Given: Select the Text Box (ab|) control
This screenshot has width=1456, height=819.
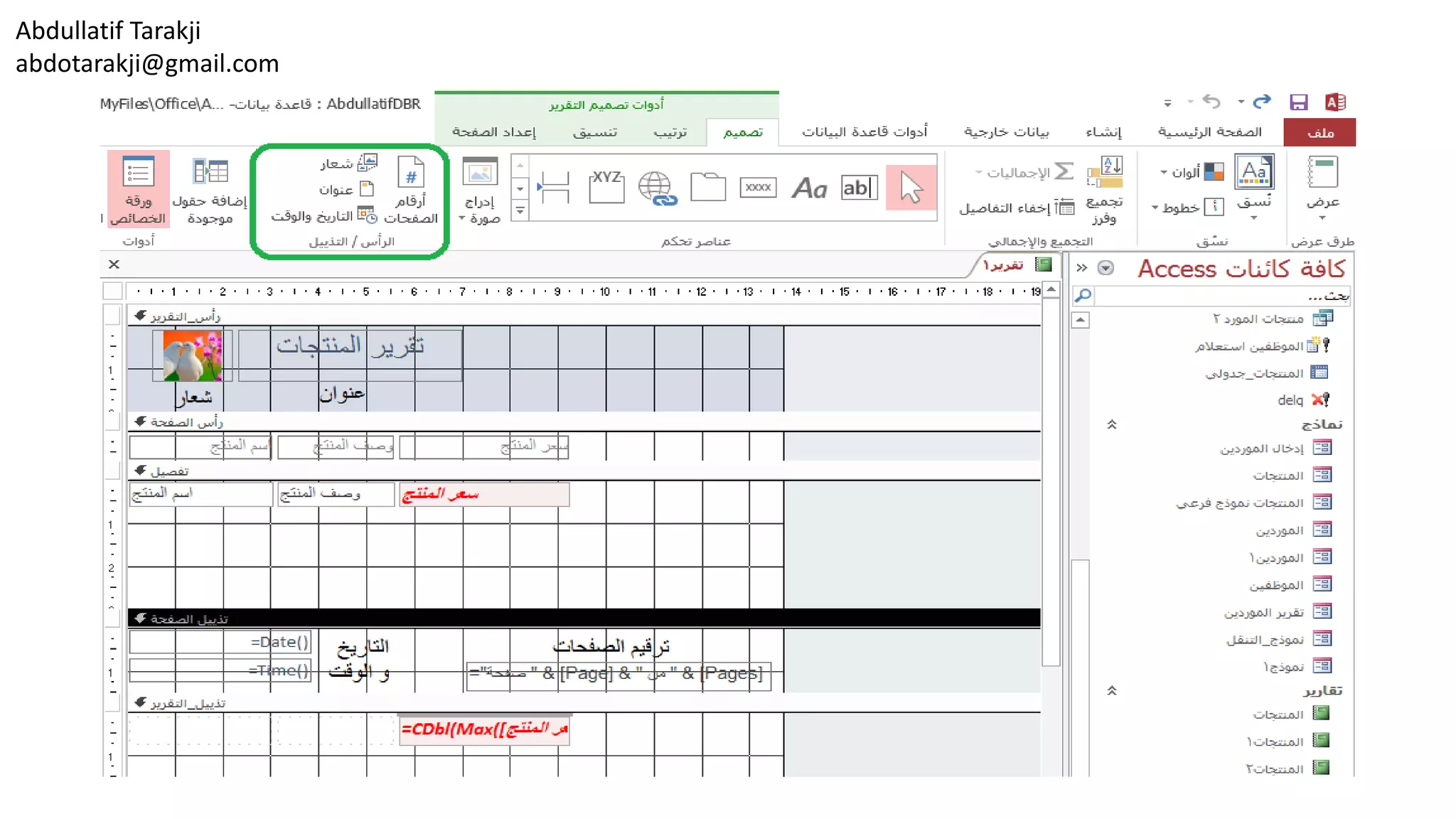Looking at the screenshot, I should (859, 188).
